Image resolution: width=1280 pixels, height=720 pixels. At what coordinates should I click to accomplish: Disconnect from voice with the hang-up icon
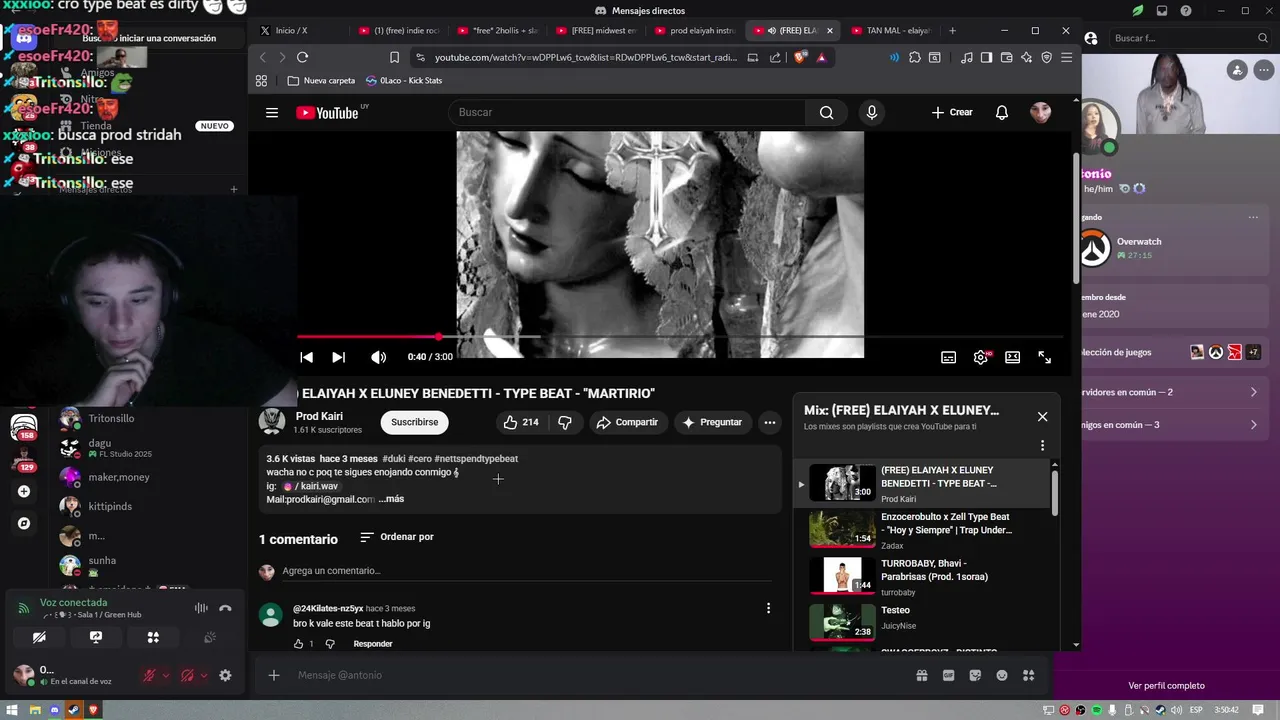pyautogui.click(x=225, y=608)
